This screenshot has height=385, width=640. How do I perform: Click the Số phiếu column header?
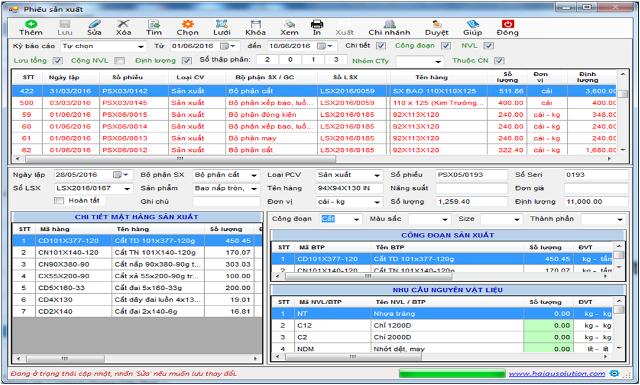[x=127, y=77]
